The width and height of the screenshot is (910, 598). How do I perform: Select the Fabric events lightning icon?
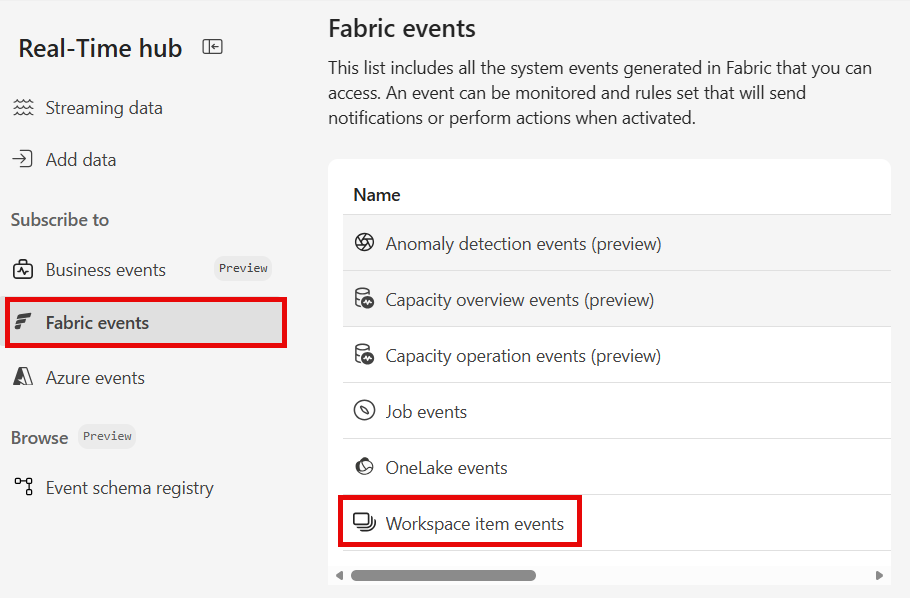tap(22, 321)
